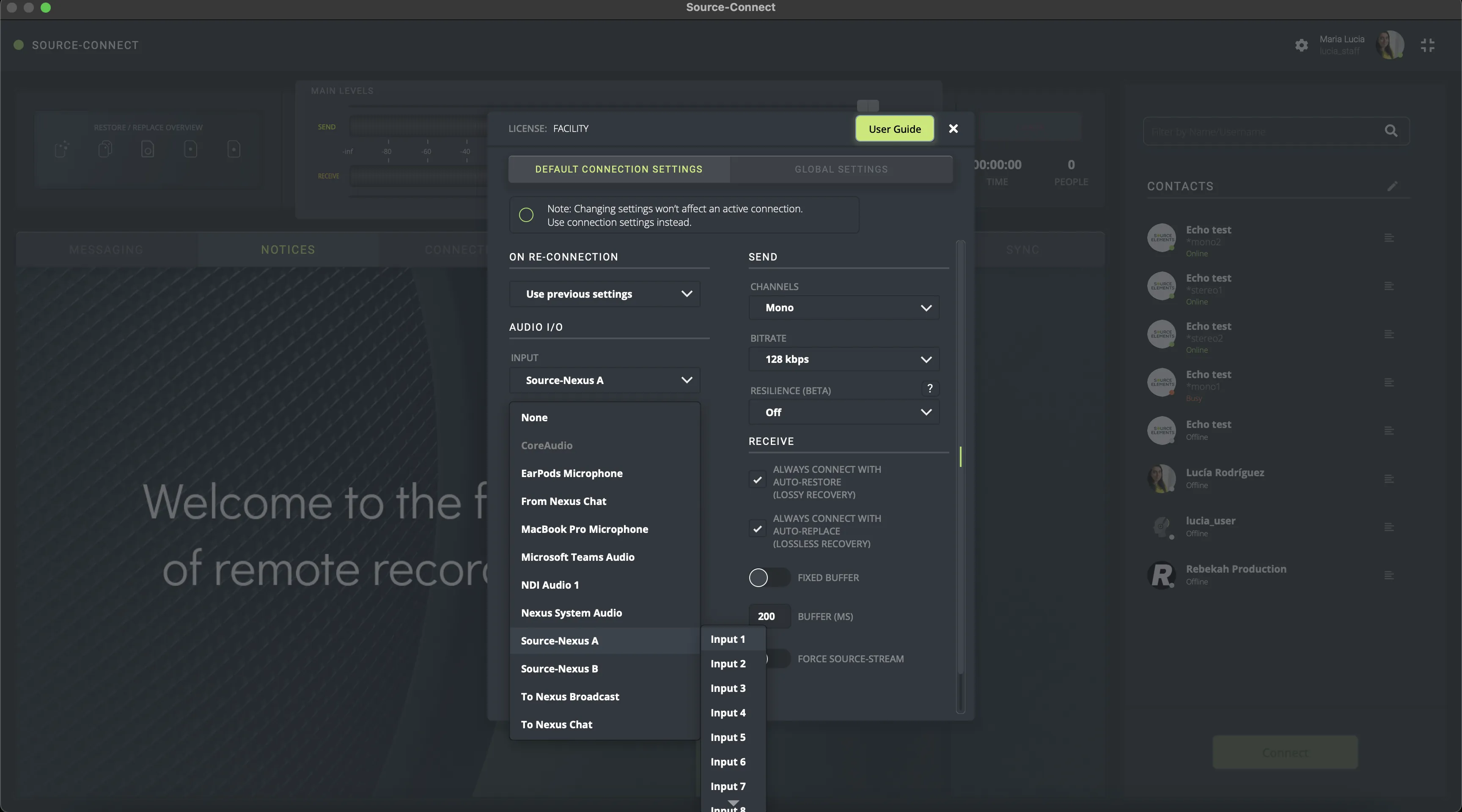The height and width of the screenshot is (812, 1462).
Task: Open the Sync tab
Action: (1023, 250)
